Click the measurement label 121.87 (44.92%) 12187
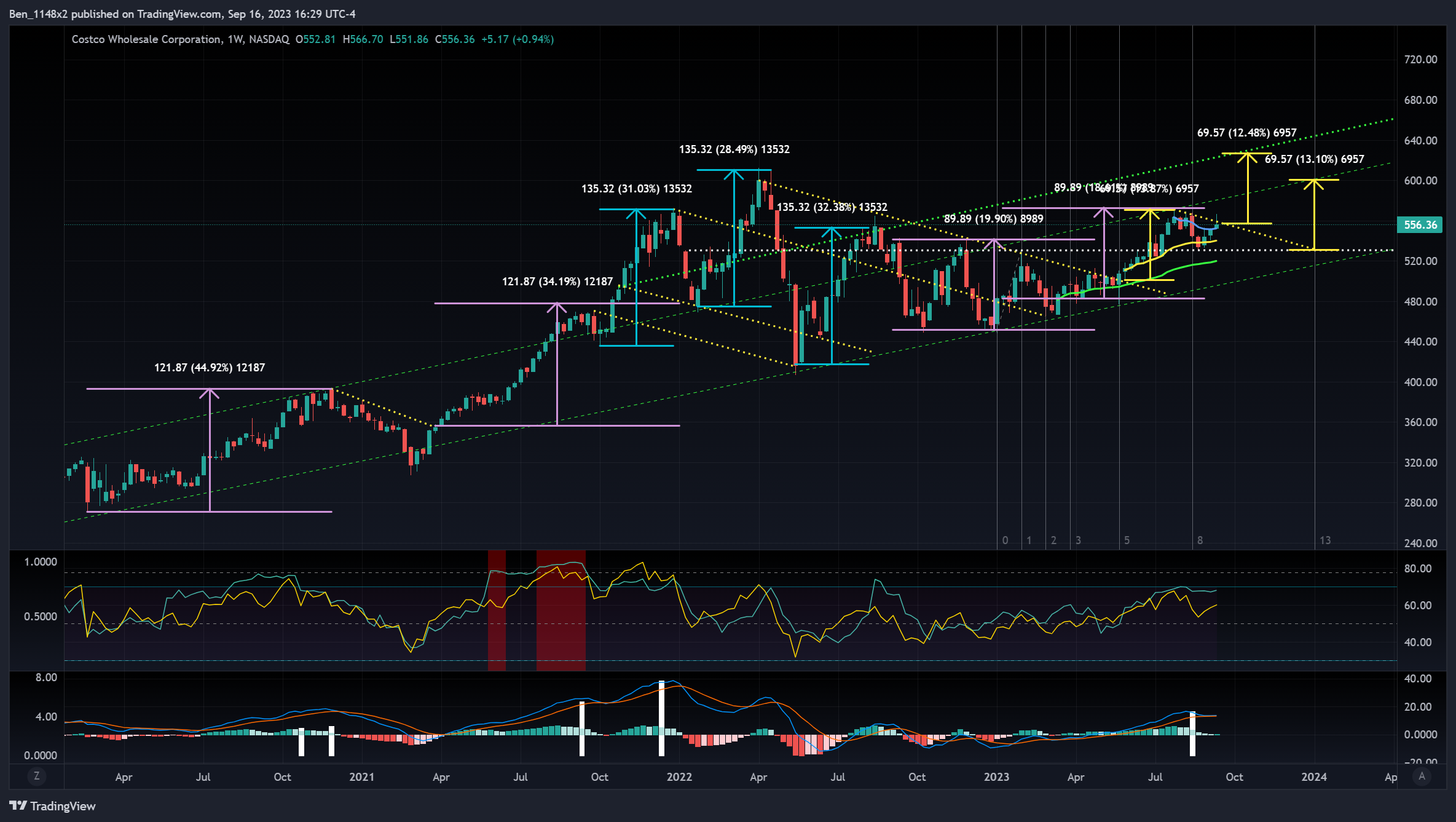The image size is (1456, 822). click(210, 368)
